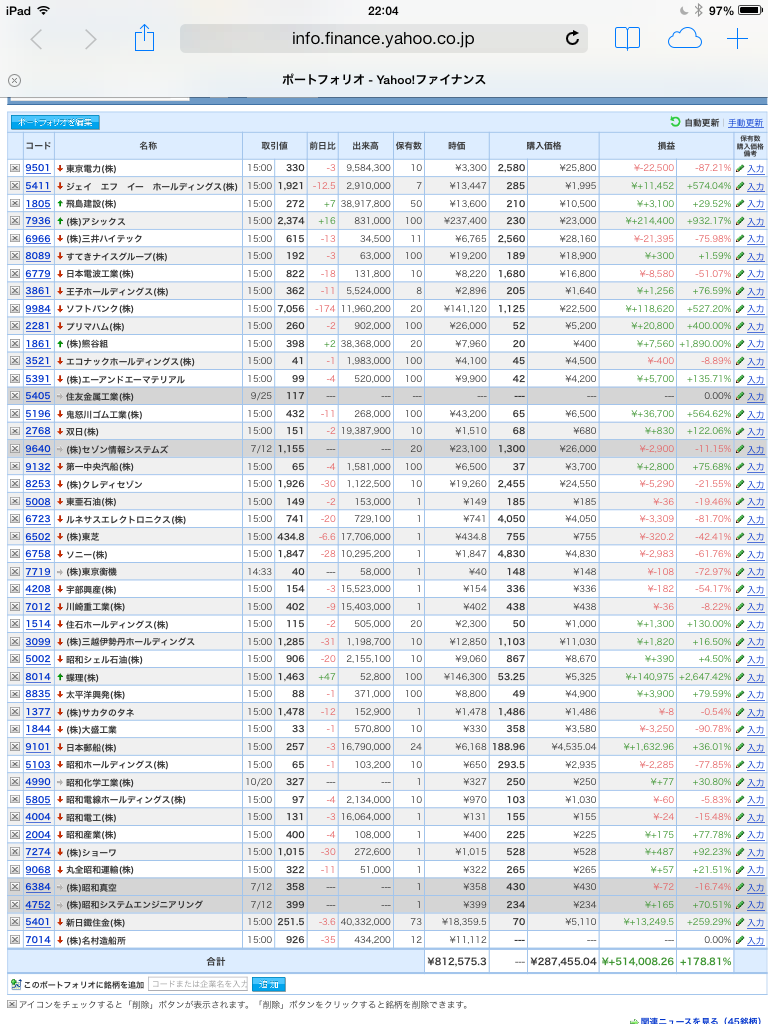This screenshot has width=768, height=1024.
Task: Click pencil edit icon for 東芝 row
Action: click(x=740, y=537)
